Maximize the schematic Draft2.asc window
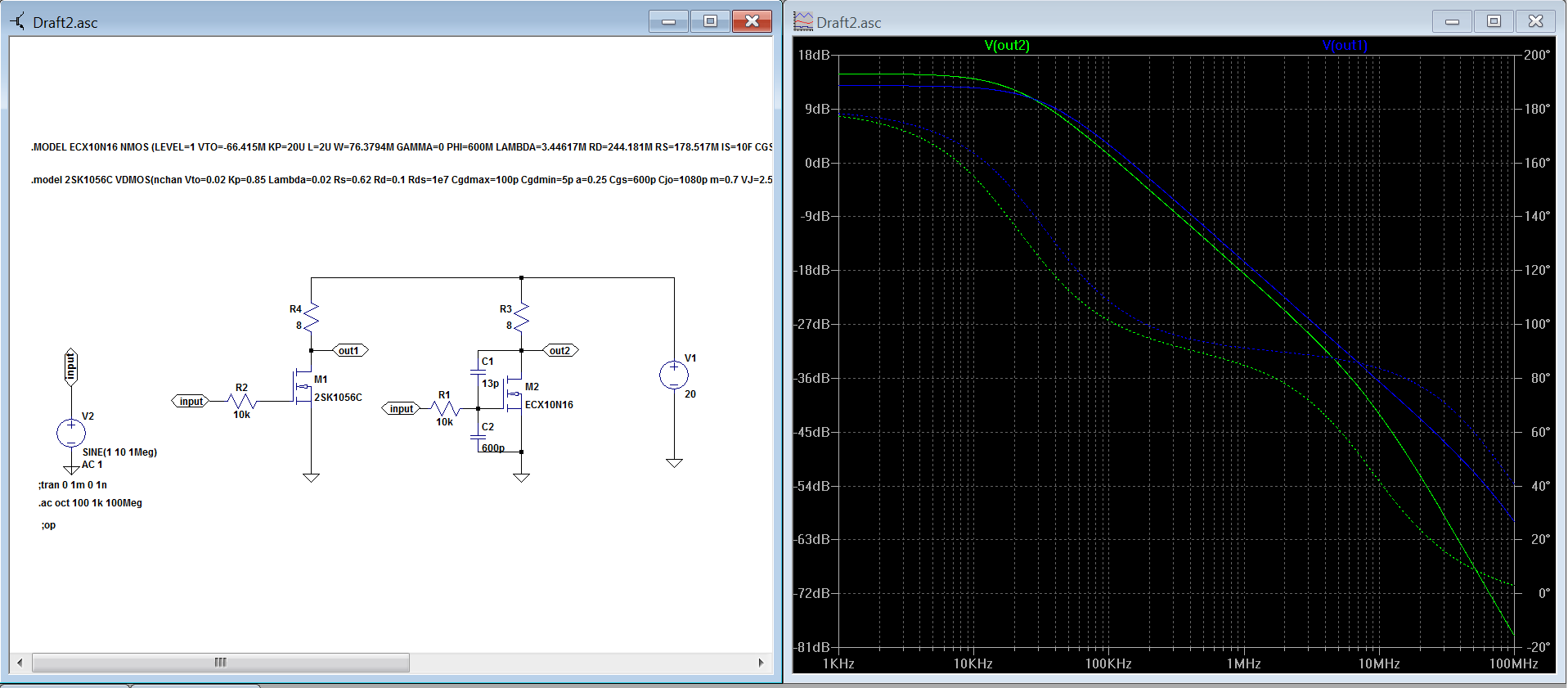The image size is (1568, 688). click(x=711, y=21)
